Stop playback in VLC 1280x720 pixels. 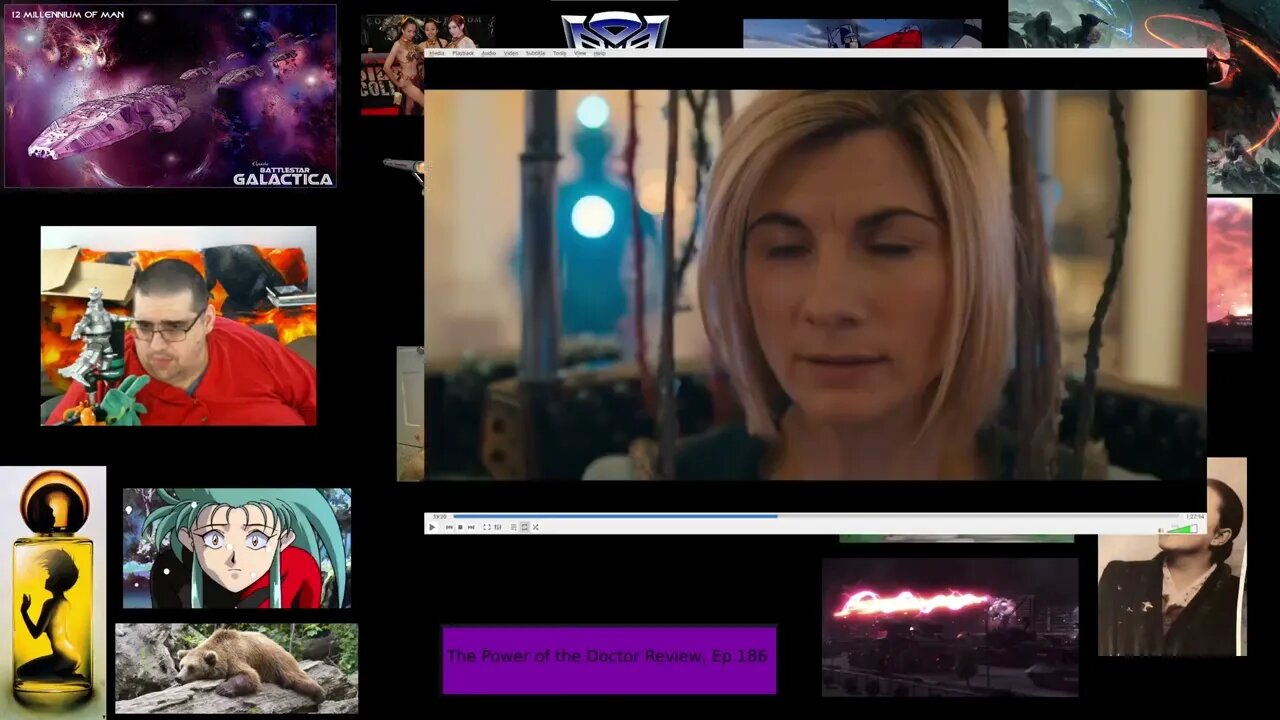pos(460,527)
